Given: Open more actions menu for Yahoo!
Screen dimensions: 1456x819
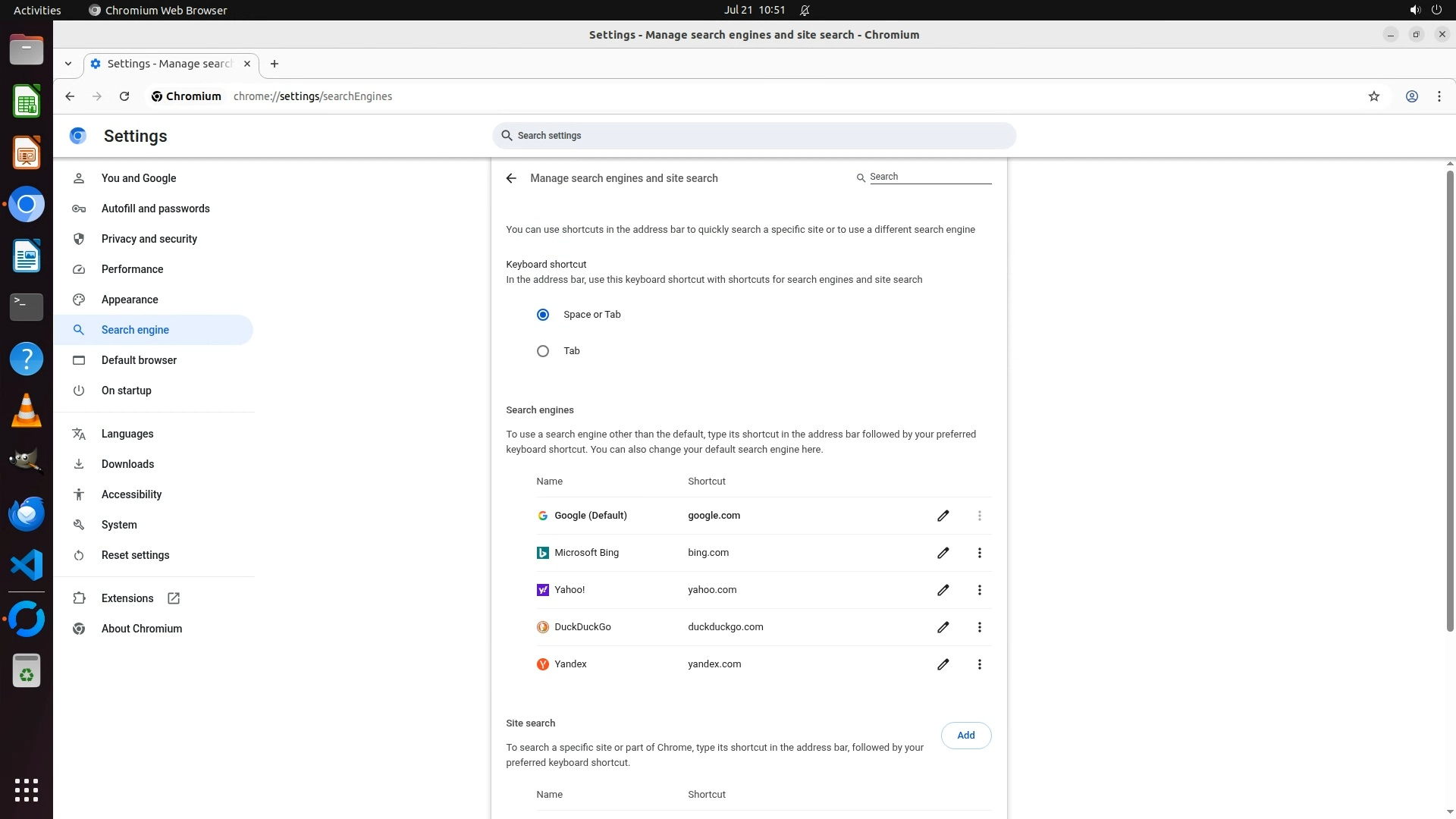Looking at the screenshot, I should coord(979,590).
